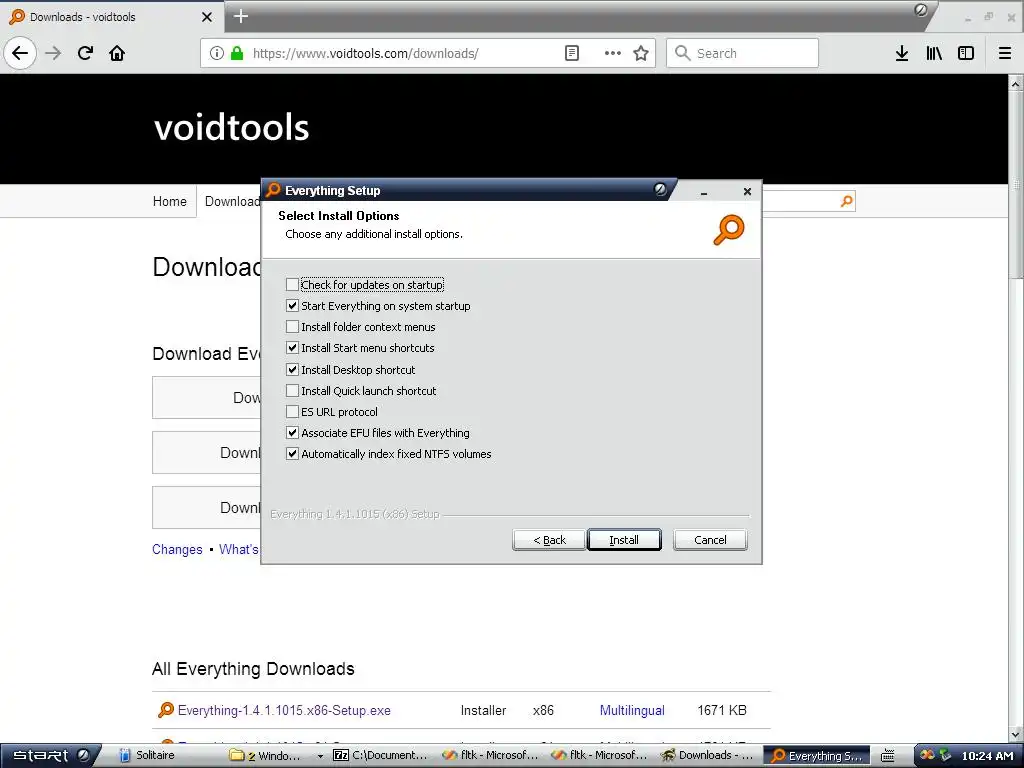Click the x86 architecture cell
This screenshot has width=1024, height=768.
(x=543, y=710)
